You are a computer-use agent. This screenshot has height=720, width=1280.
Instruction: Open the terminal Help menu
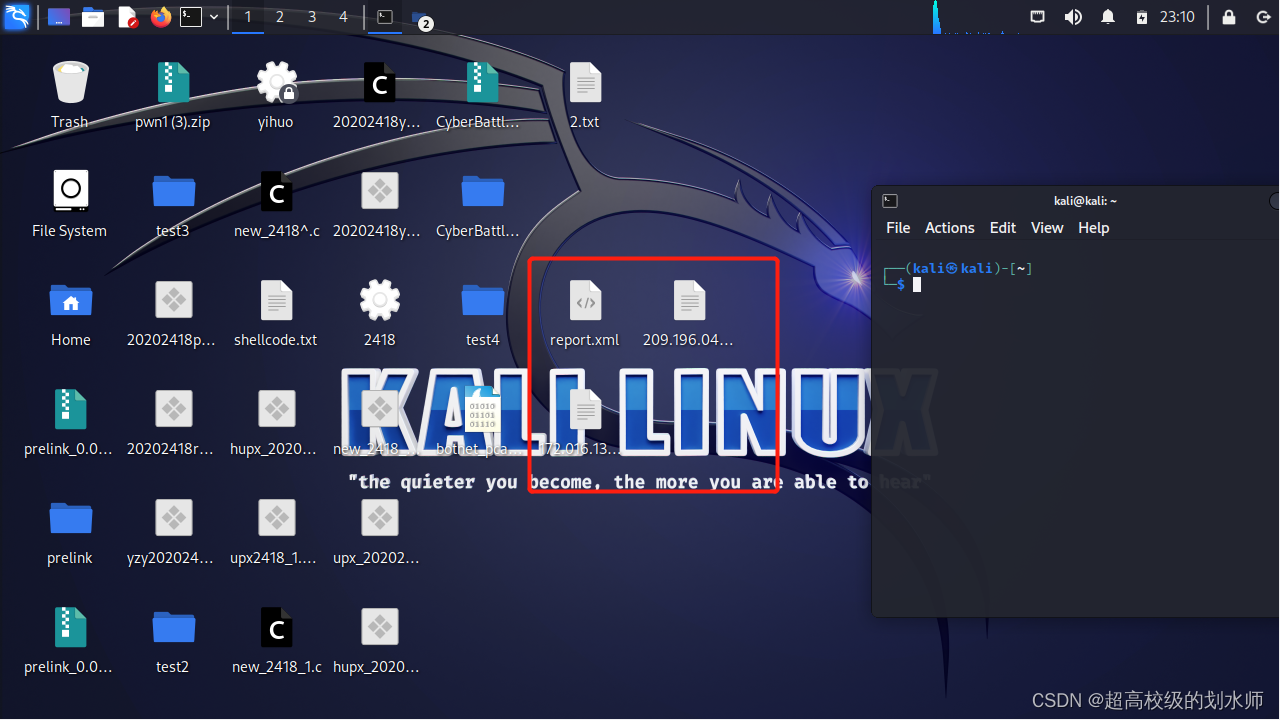pyautogui.click(x=1093, y=228)
